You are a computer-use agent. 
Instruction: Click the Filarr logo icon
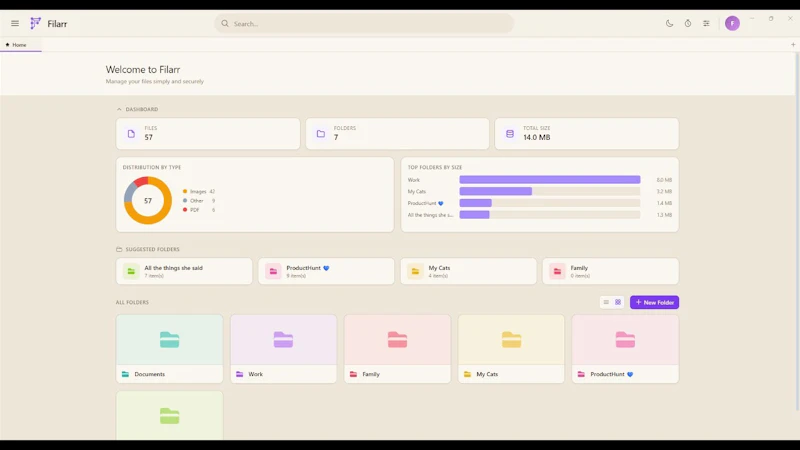point(35,23)
